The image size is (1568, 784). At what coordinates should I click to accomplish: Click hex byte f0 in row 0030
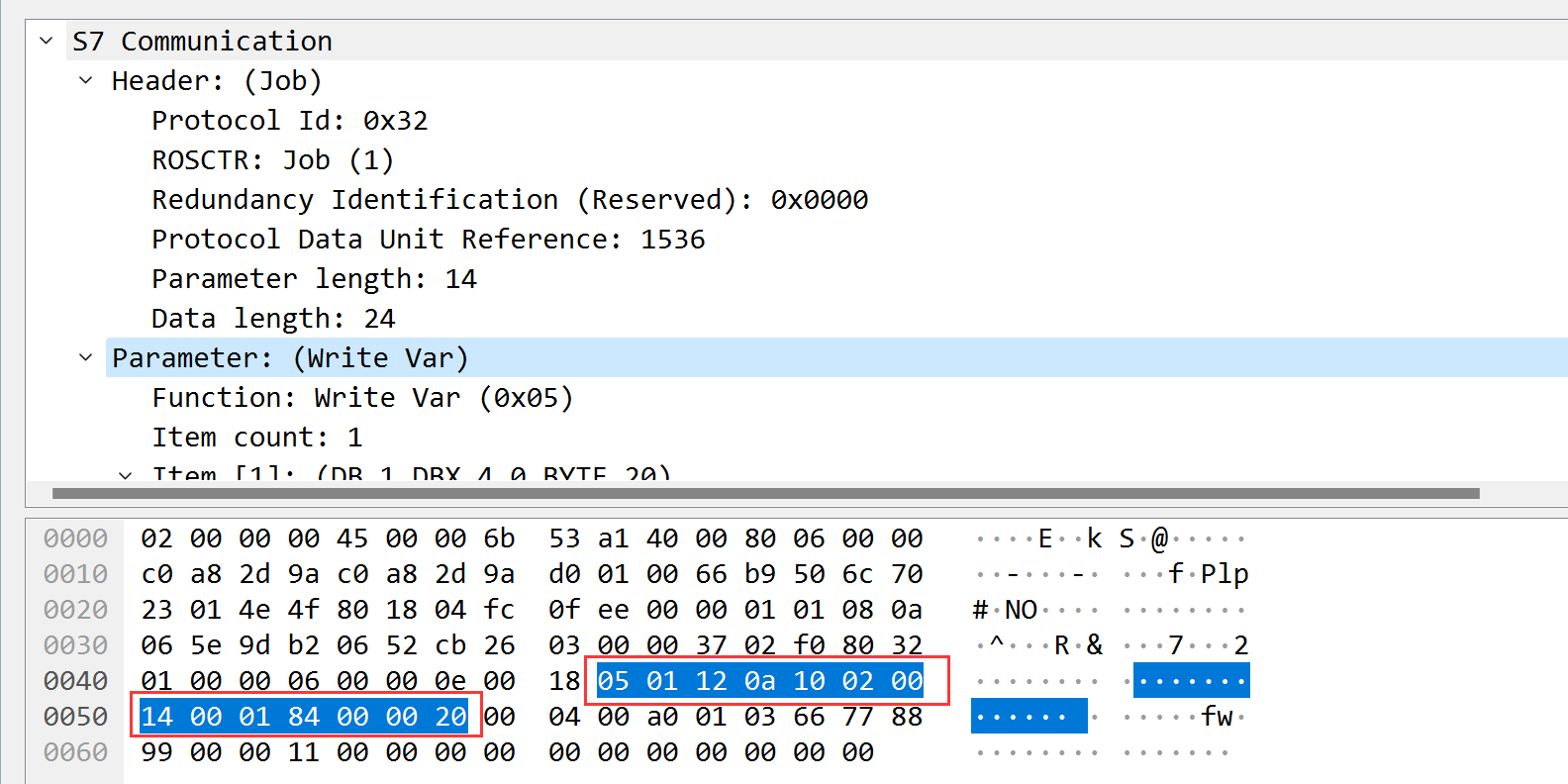(809, 645)
